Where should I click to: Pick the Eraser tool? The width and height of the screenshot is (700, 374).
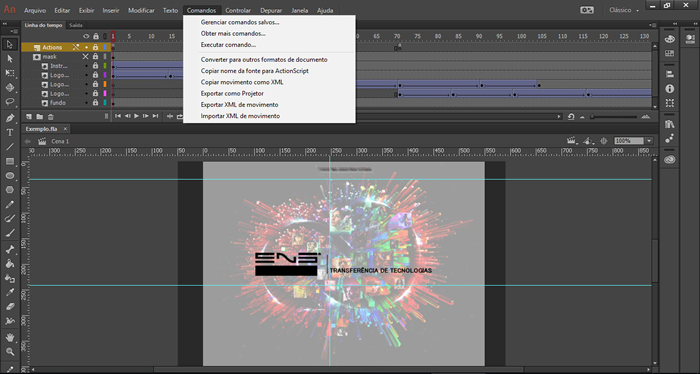pyautogui.click(x=10, y=307)
